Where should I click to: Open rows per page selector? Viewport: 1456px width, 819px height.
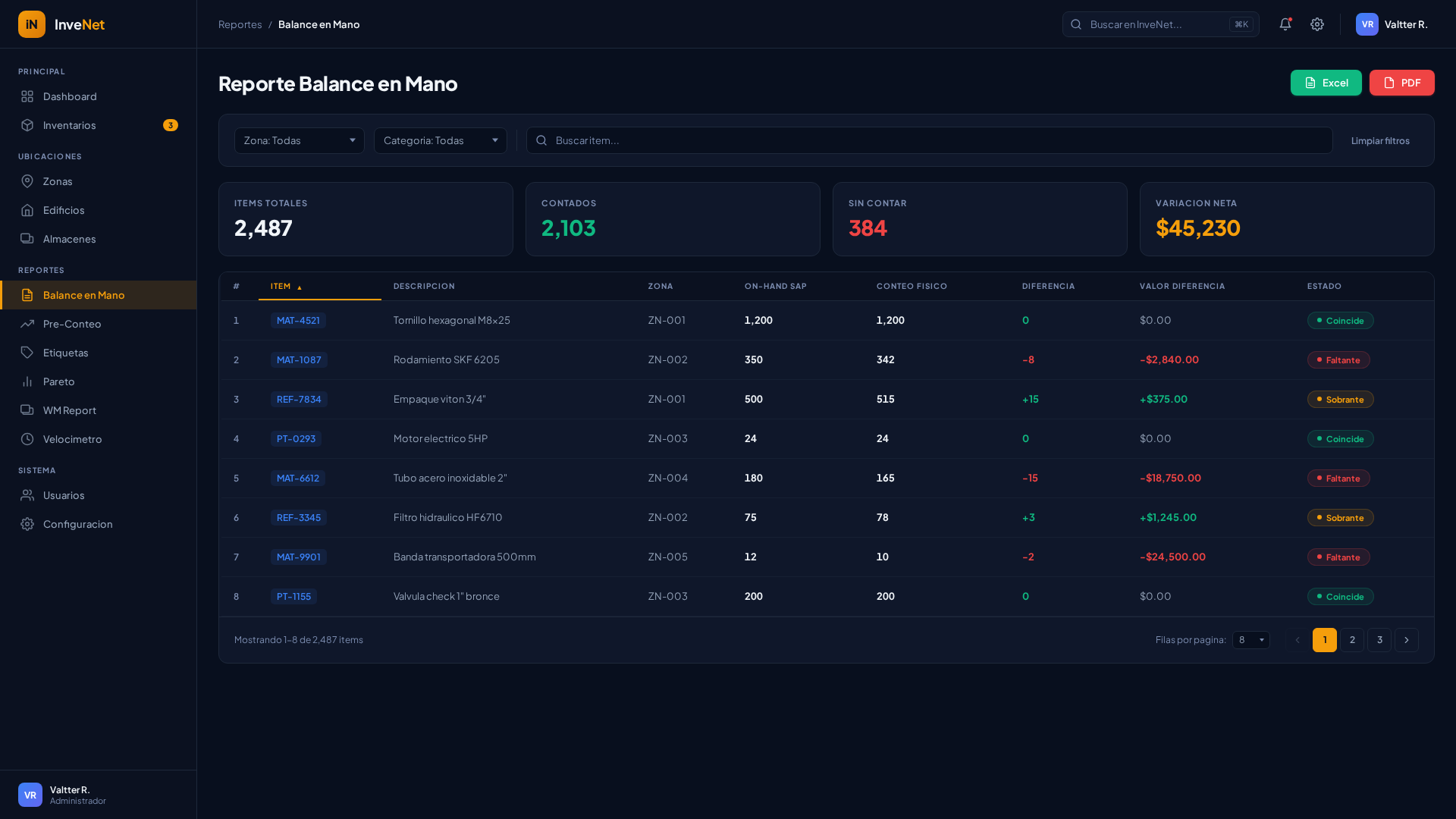click(x=1250, y=640)
